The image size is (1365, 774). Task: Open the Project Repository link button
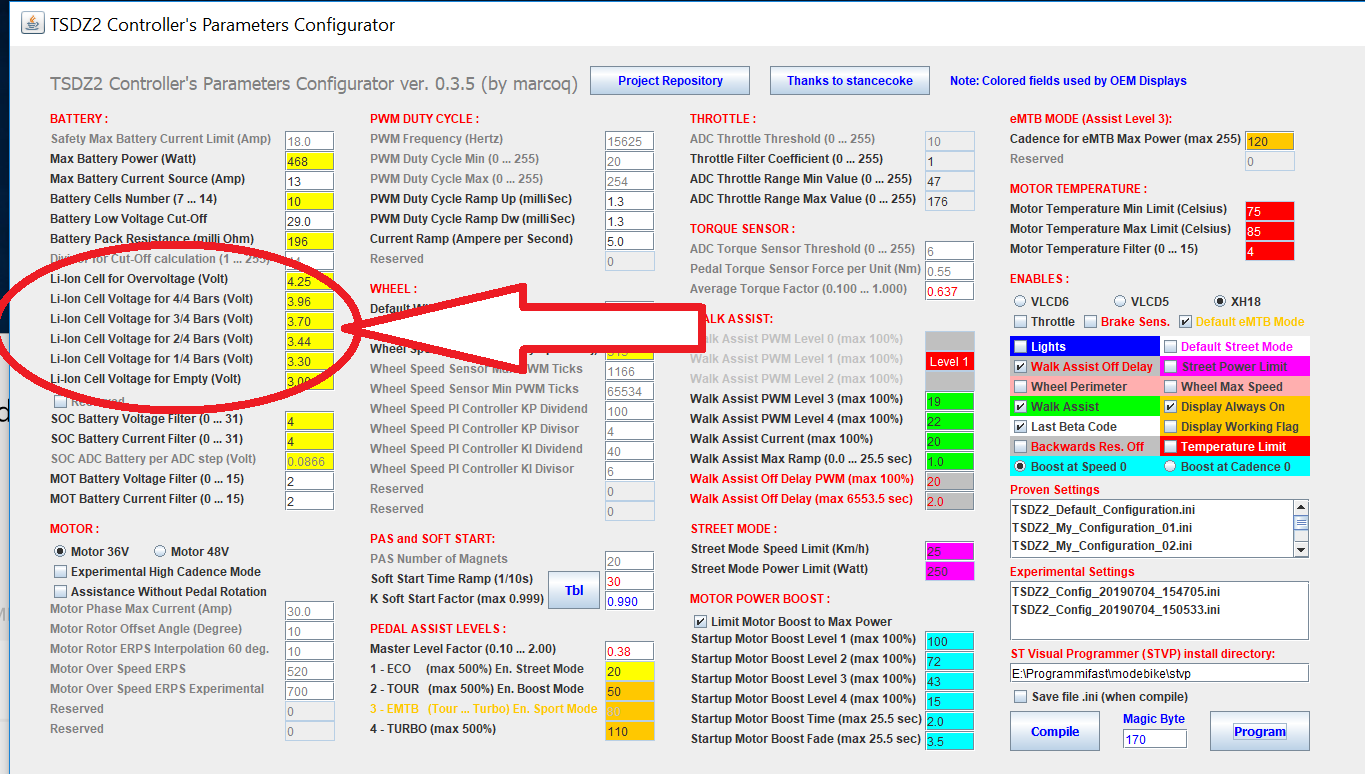click(670, 81)
